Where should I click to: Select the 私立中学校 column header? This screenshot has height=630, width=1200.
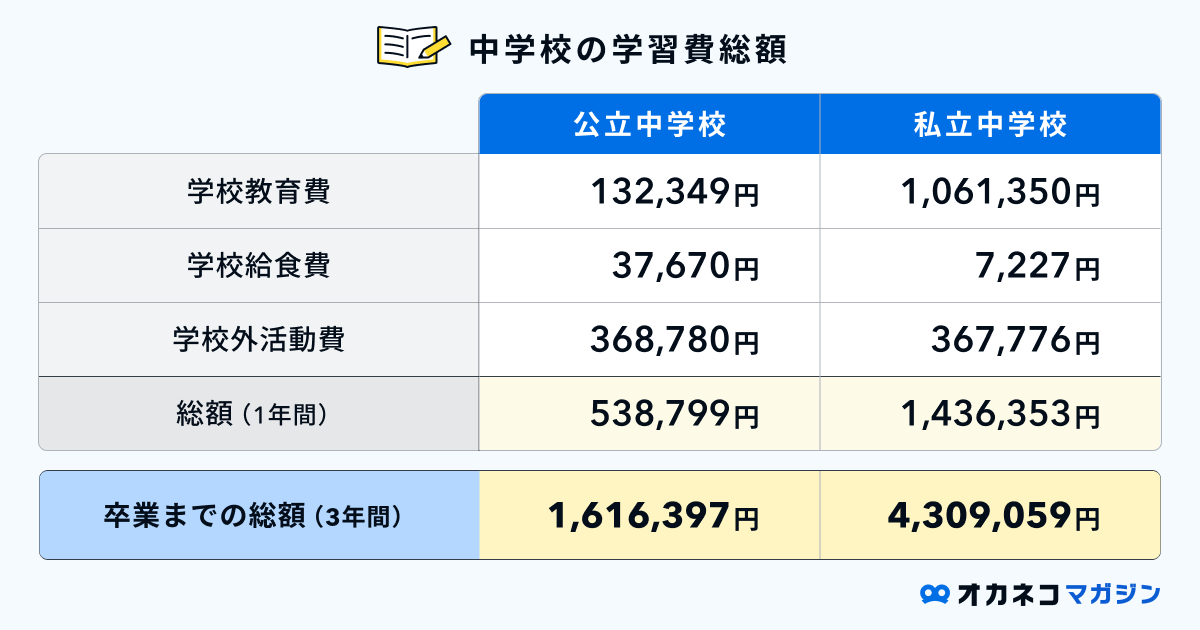[x=990, y=124]
